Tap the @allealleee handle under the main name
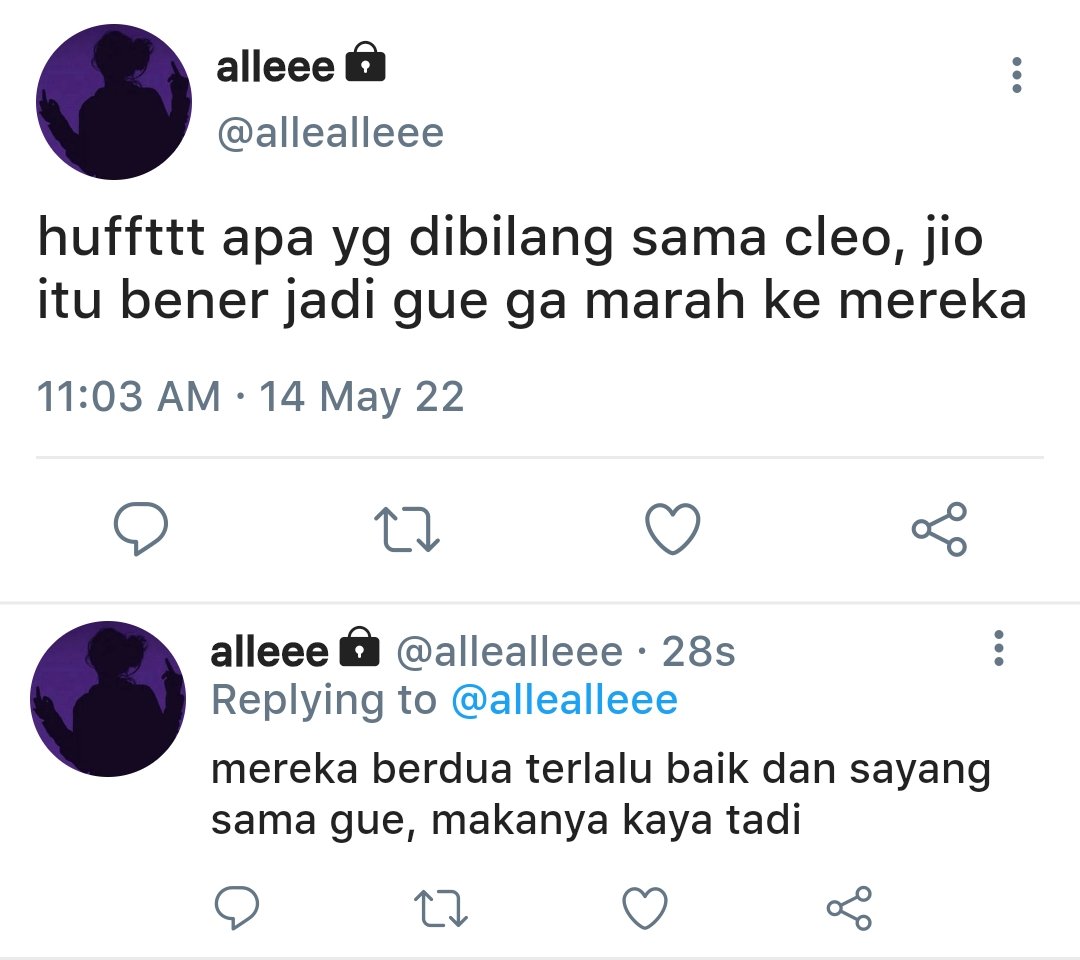 tap(330, 133)
